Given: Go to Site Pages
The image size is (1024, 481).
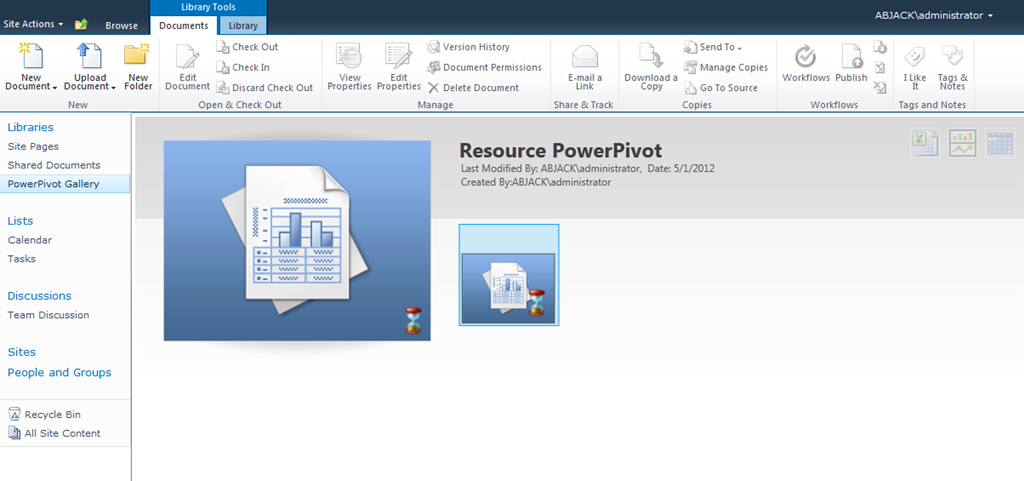Looking at the screenshot, I should 33,146.
